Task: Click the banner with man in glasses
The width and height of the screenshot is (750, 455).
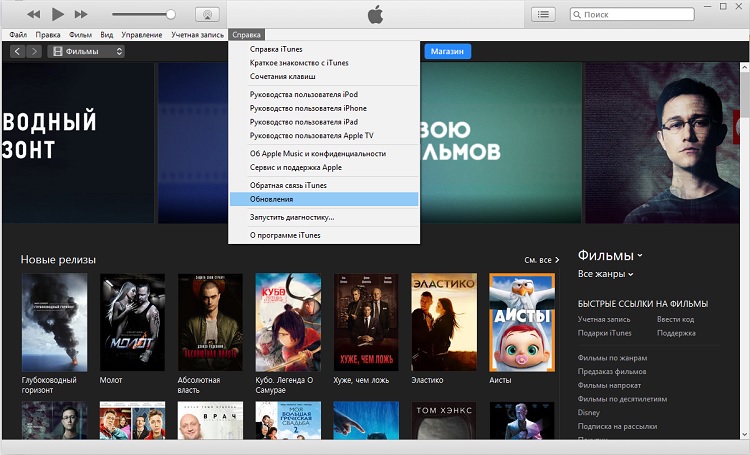Action: pos(662,143)
